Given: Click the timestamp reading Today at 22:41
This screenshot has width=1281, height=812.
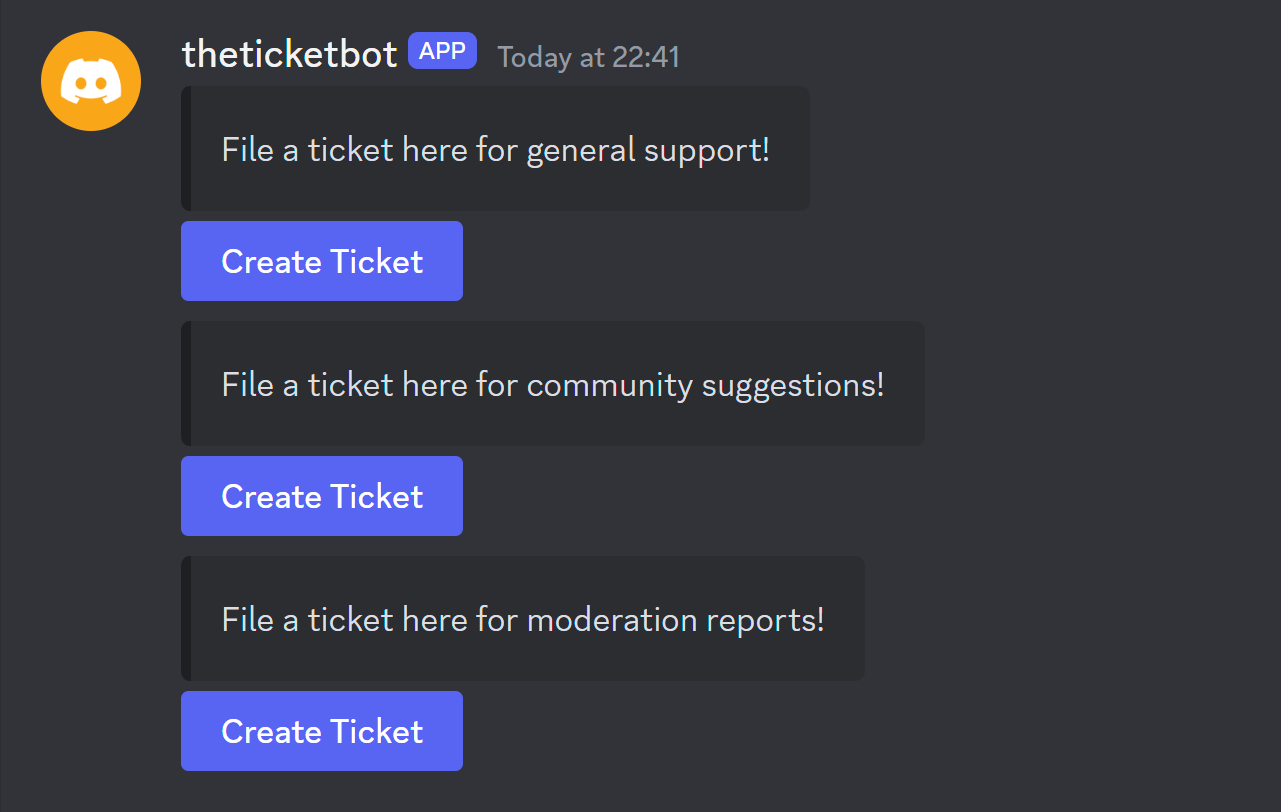Looking at the screenshot, I should click(x=588, y=56).
